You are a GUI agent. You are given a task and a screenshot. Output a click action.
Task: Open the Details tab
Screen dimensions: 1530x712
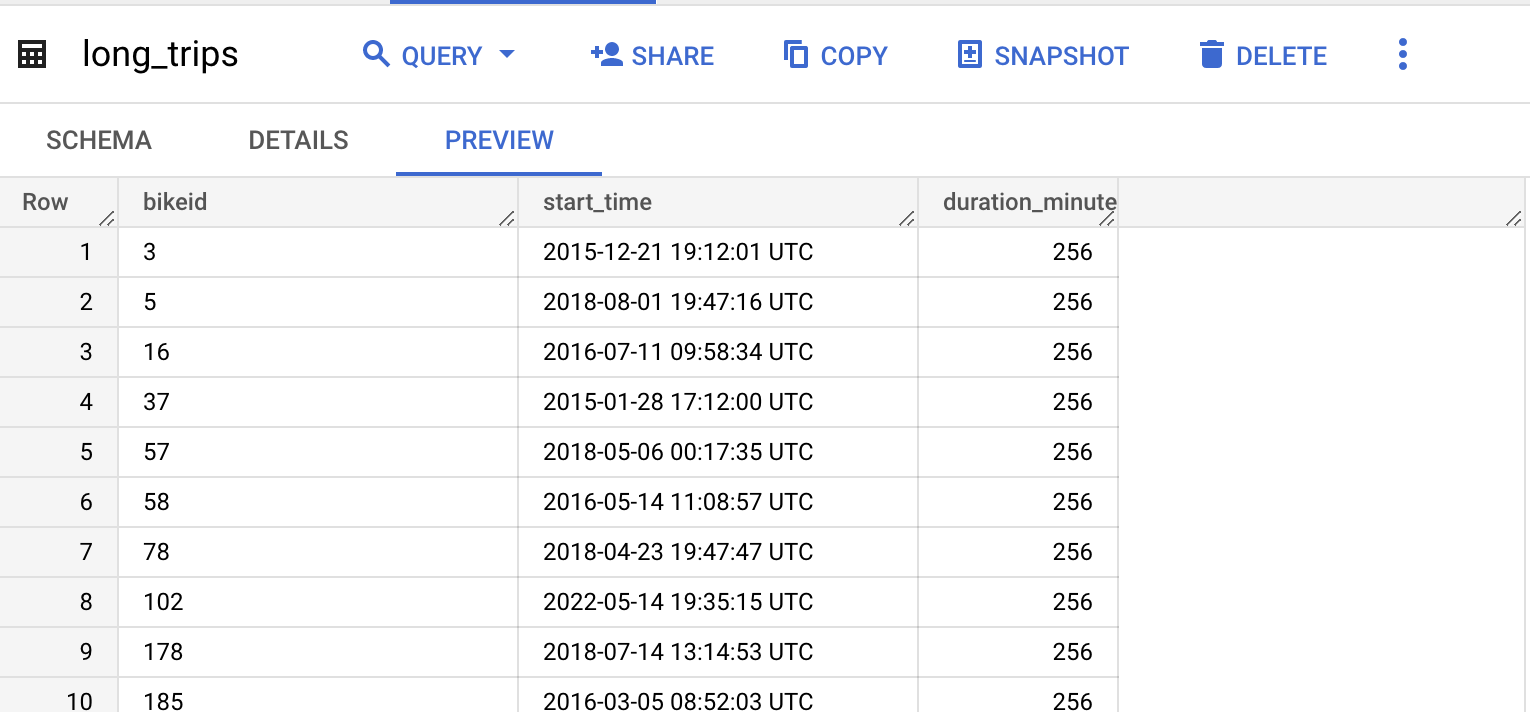tap(298, 140)
